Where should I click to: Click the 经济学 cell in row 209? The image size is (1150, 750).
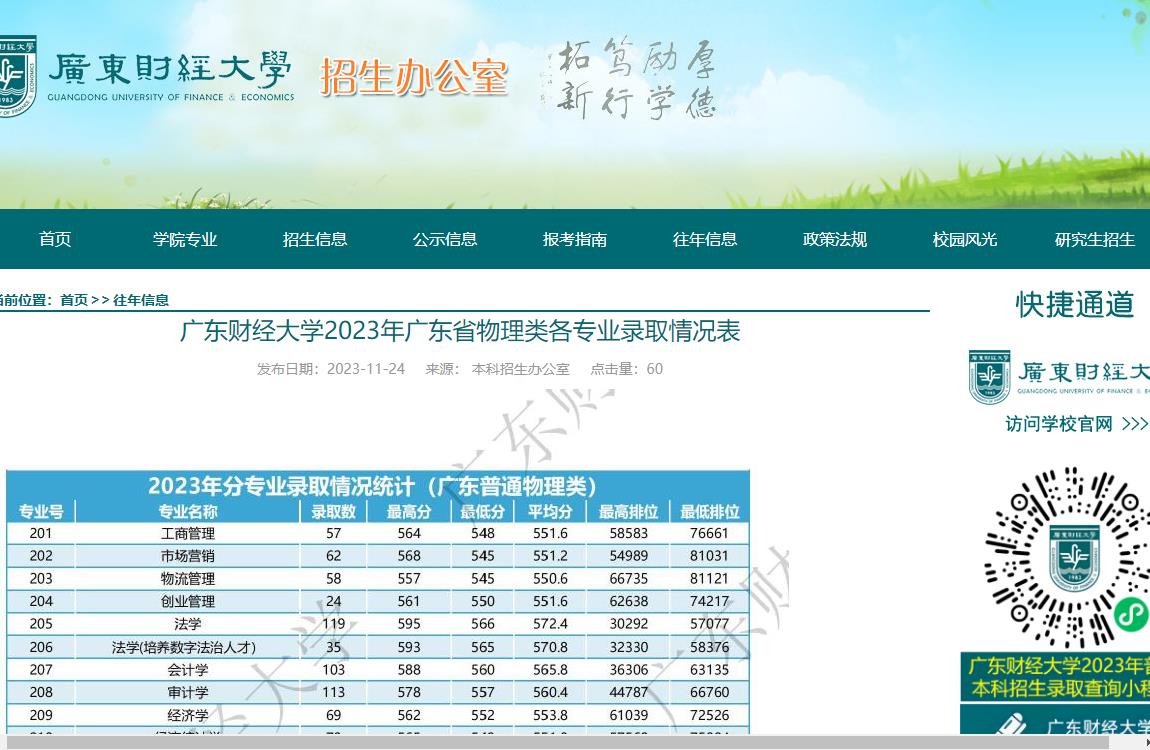point(188,716)
